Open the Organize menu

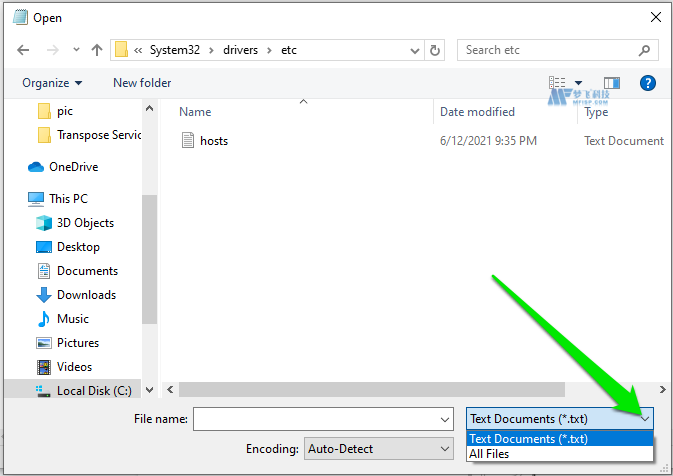[x=52, y=83]
